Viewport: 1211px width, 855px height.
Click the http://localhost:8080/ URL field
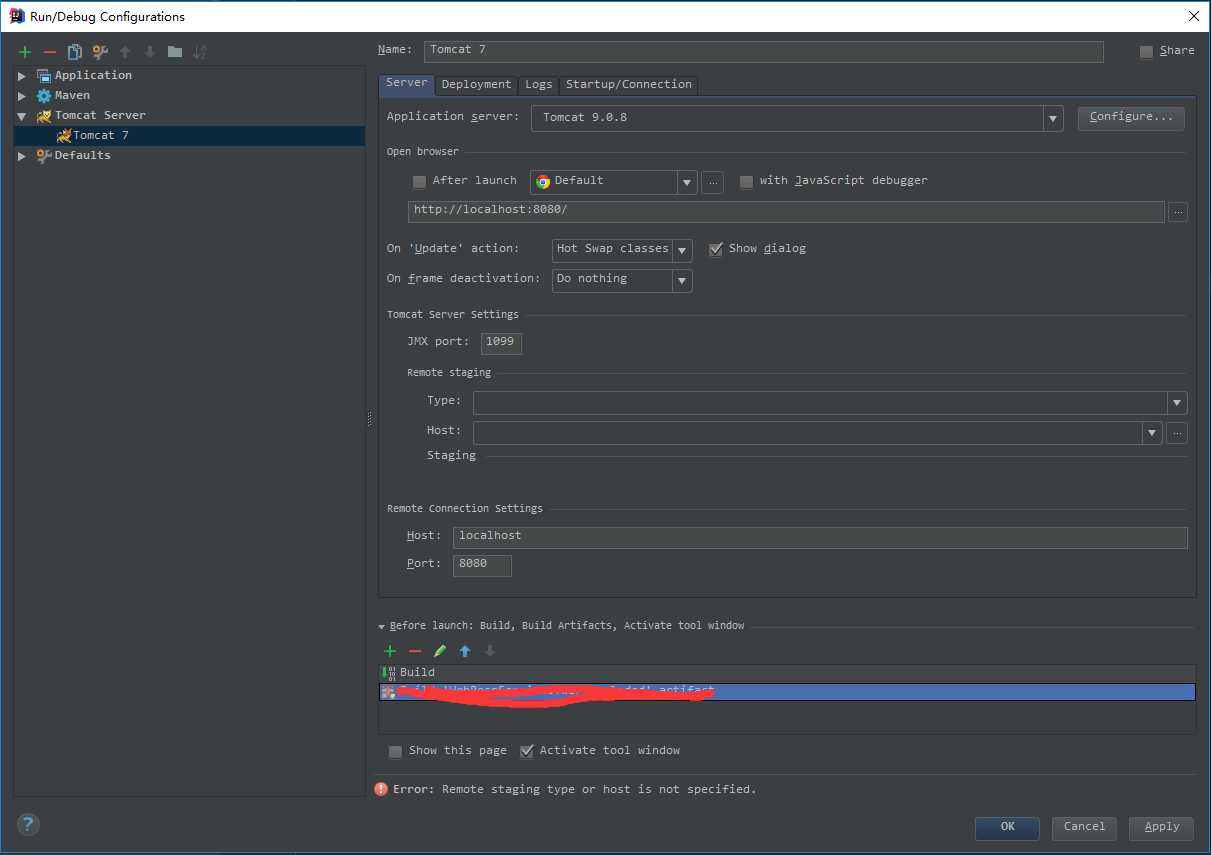(x=786, y=211)
